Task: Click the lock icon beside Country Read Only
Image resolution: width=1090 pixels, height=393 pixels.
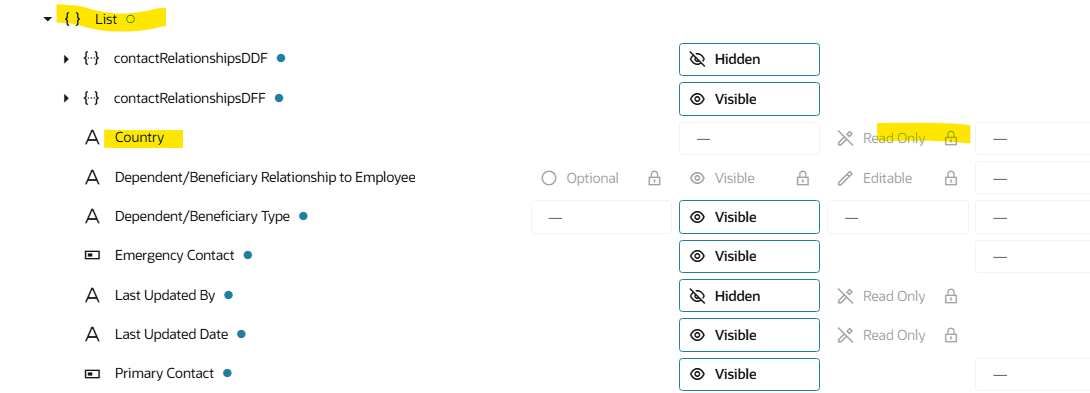Action: tap(950, 138)
